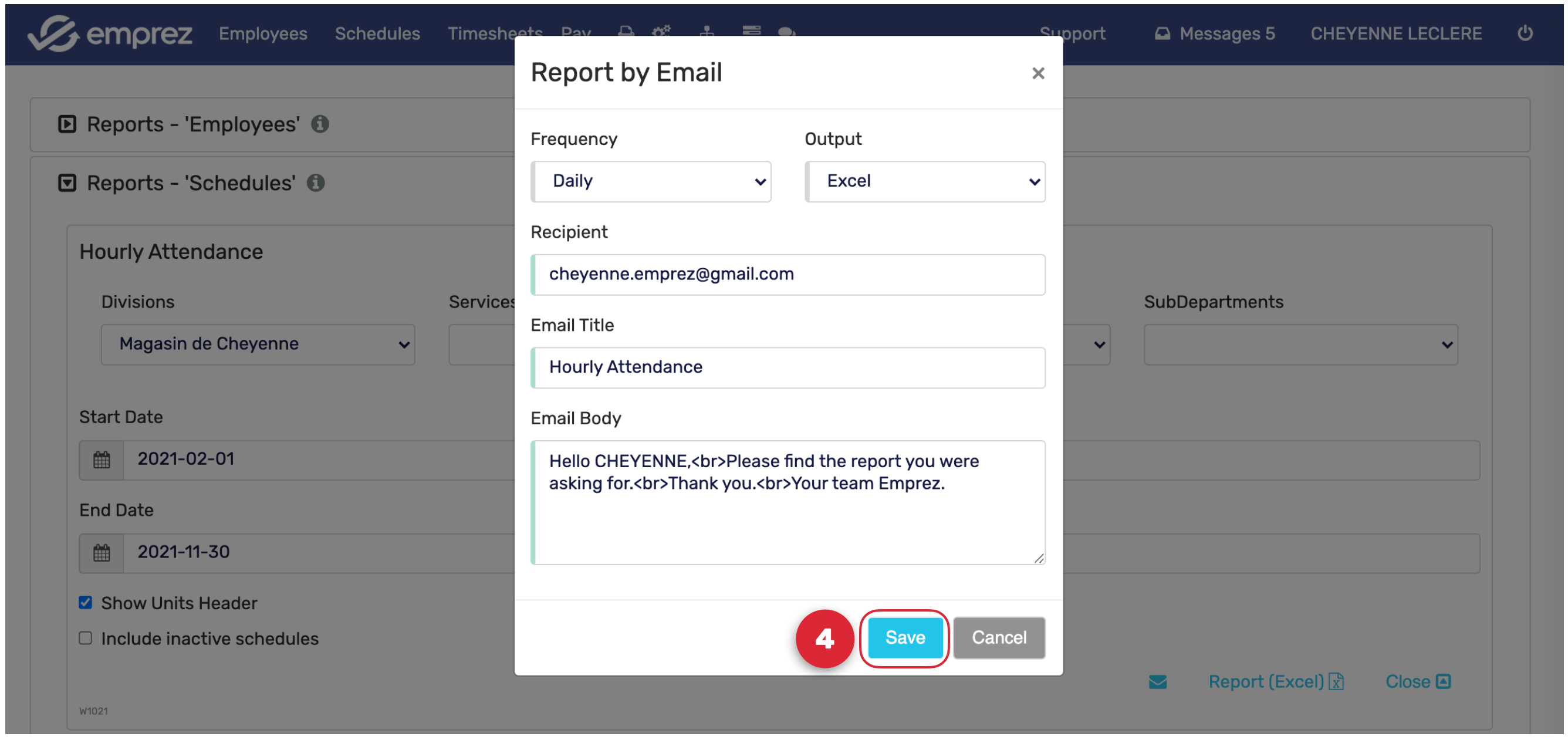Click info icon next to Reports 'Employees'
This screenshot has width=1568, height=743.
(x=320, y=124)
